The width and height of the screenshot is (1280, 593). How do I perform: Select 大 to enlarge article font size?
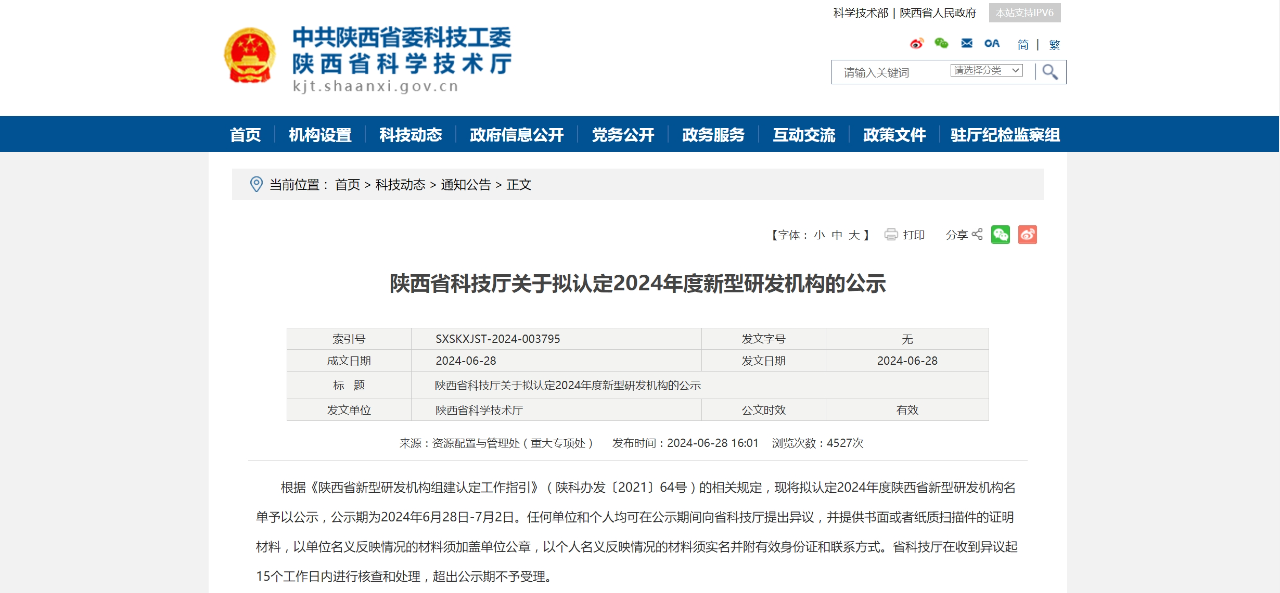[x=852, y=234]
